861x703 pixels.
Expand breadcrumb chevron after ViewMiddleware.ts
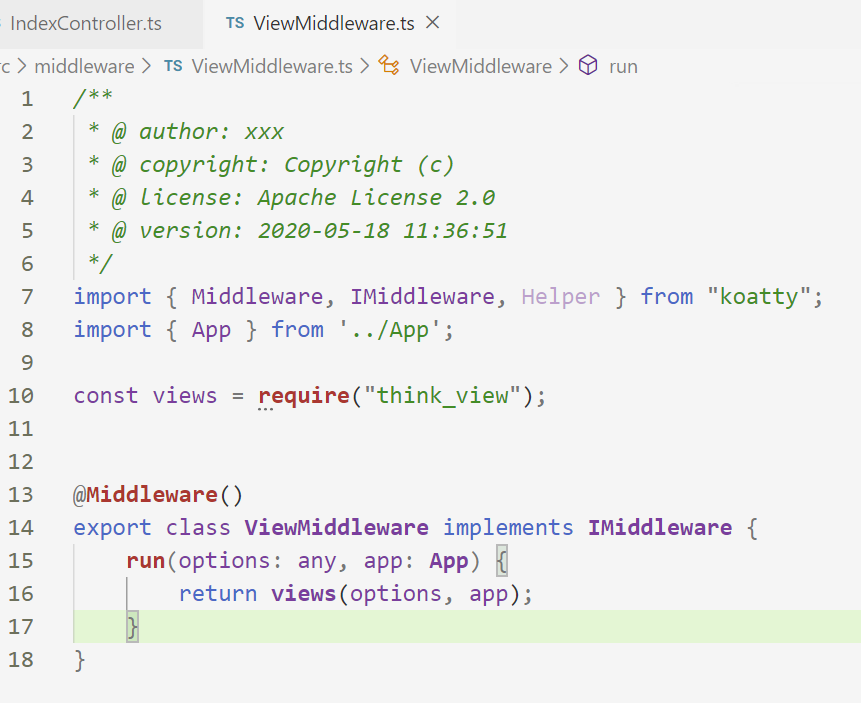pos(365,66)
